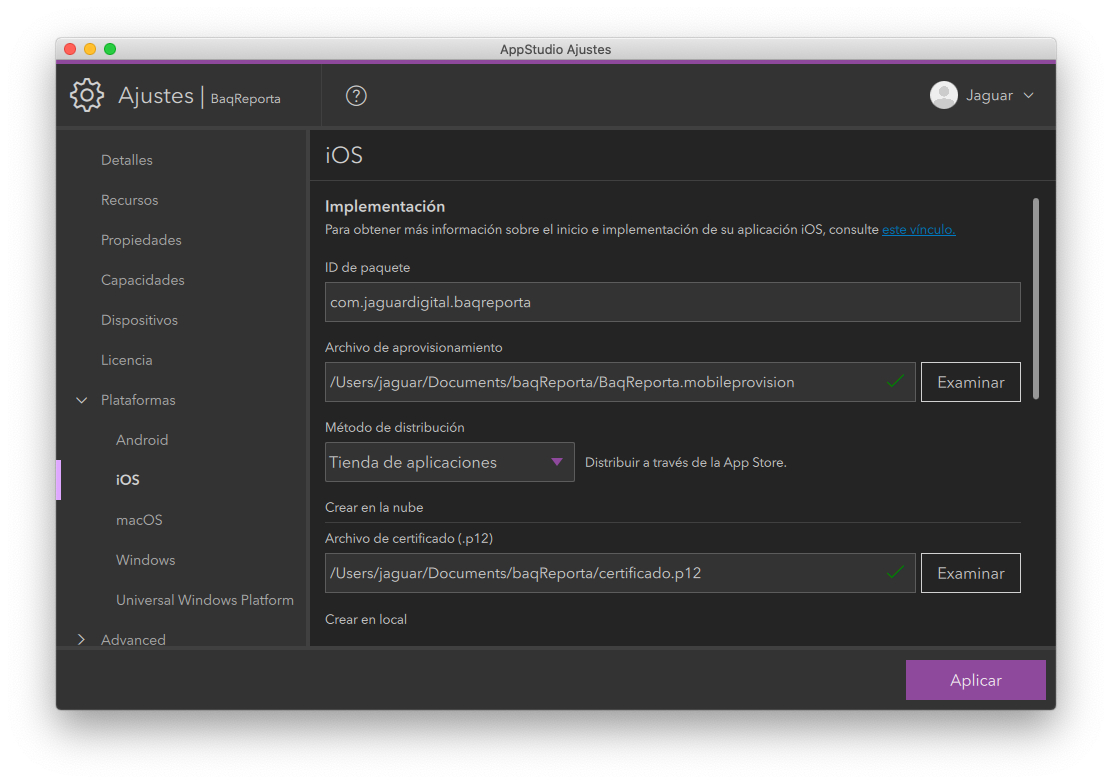Collapse the Plataformas tree section
1112x784 pixels.
point(82,400)
